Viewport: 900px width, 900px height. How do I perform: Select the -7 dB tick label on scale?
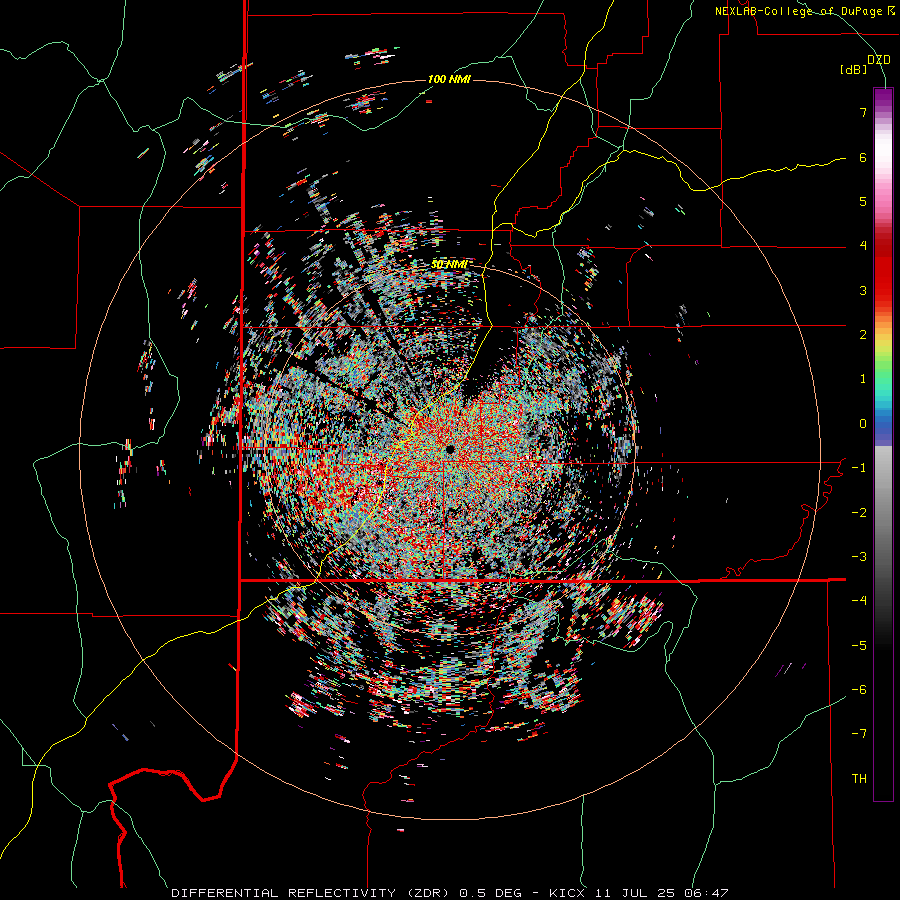pyautogui.click(x=859, y=734)
